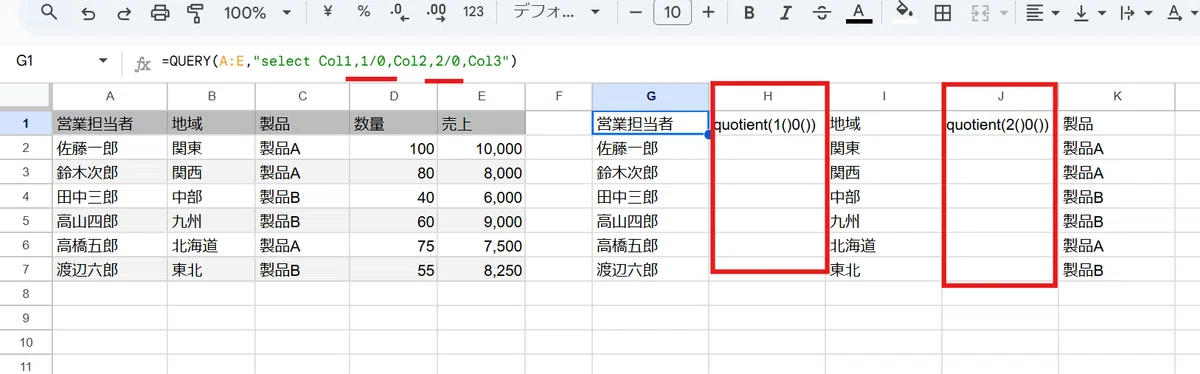Select row 1 header
The height and width of the screenshot is (374, 1200).
pos(25,125)
